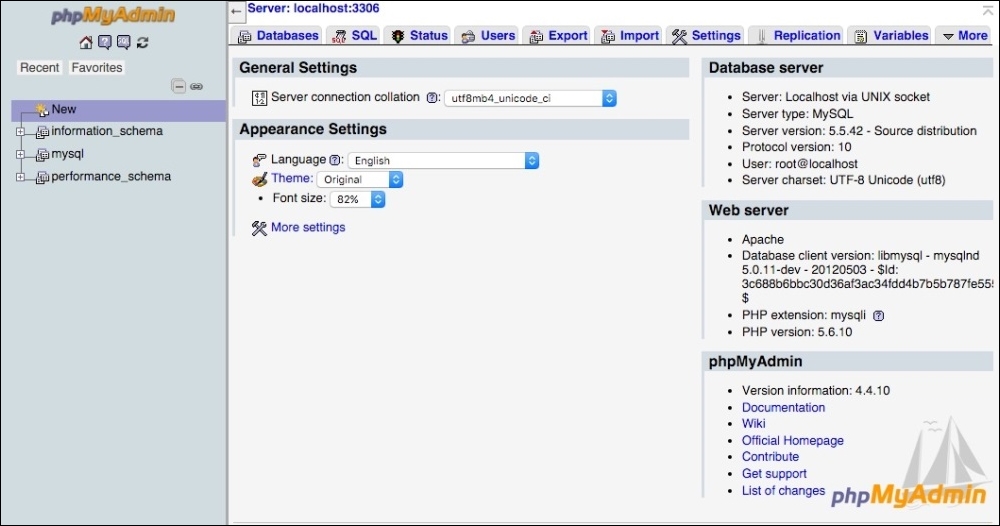The image size is (1000, 526).
Task: Switch to the Settings tab
Action: [707, 36]
